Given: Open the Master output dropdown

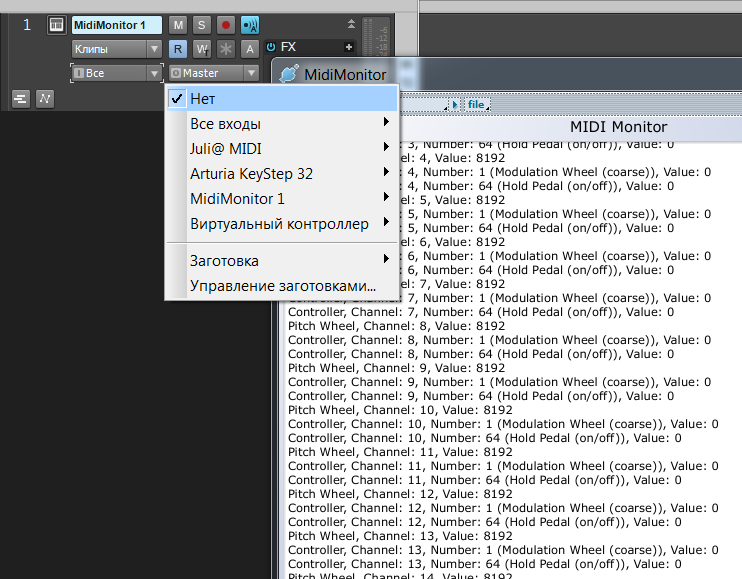Looking at the screenshot, I should click(x=214, y=73).
